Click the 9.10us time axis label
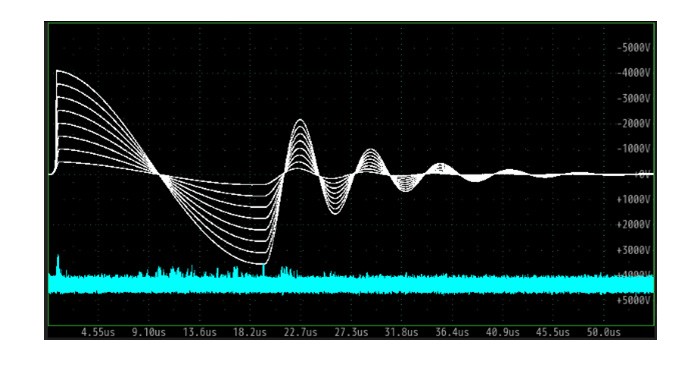Screen dimensions: 700x365 [149, 332]
